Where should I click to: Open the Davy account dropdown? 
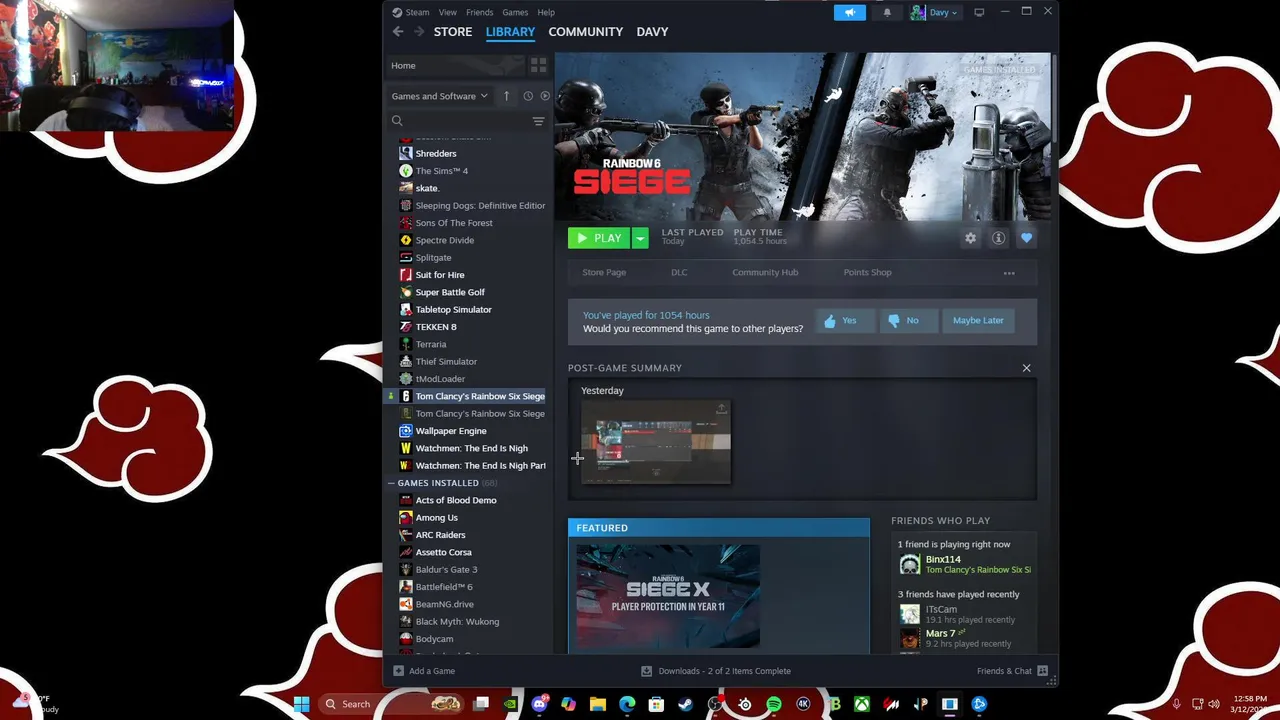(x=935, y=12)
